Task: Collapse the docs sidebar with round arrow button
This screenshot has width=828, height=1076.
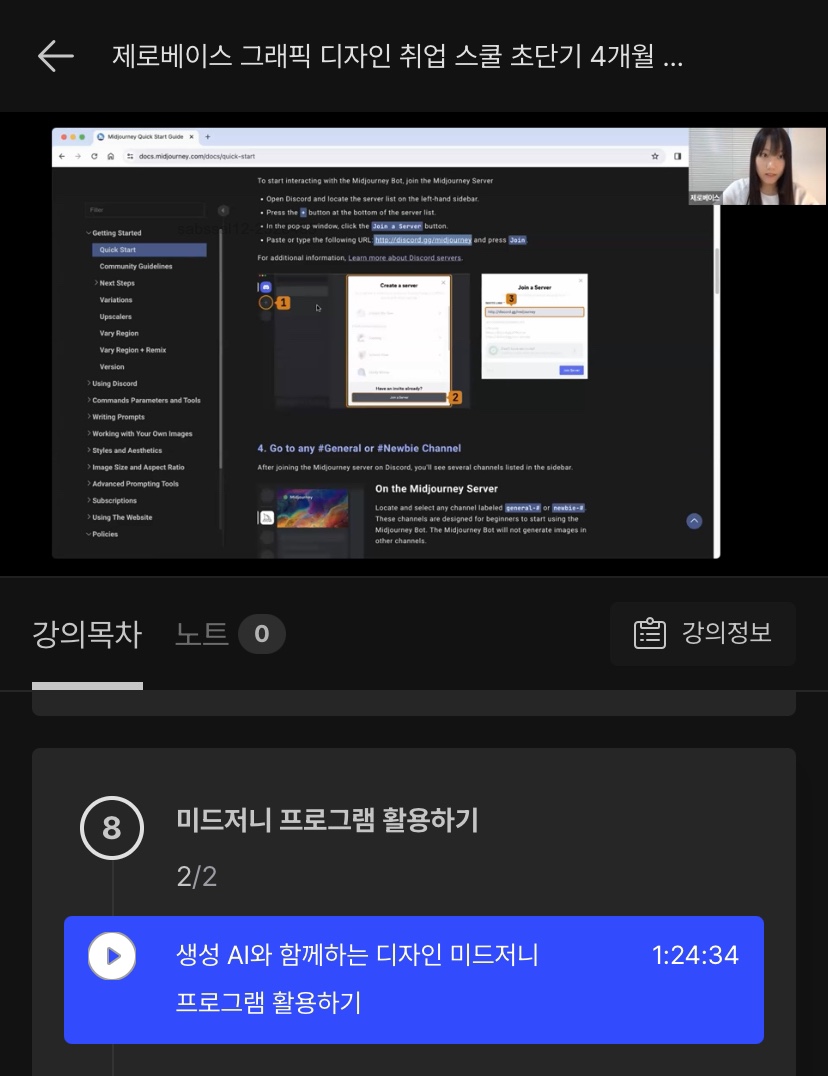Action: (223, 210)
